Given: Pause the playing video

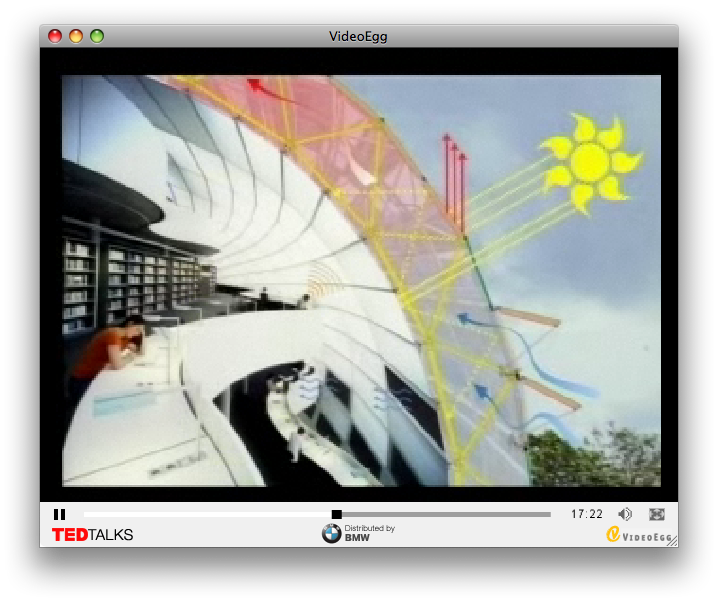Looking at the screenshot, I should (59, 514).
